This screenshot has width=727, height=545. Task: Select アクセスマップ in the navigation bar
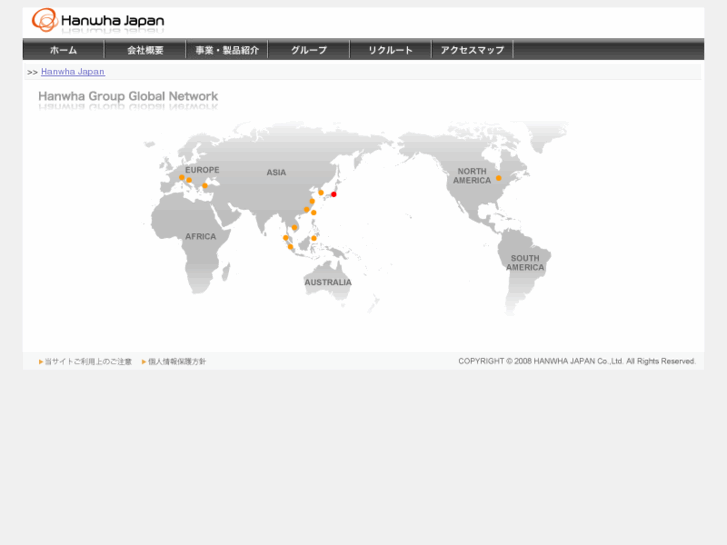click(x=472, y=50)
